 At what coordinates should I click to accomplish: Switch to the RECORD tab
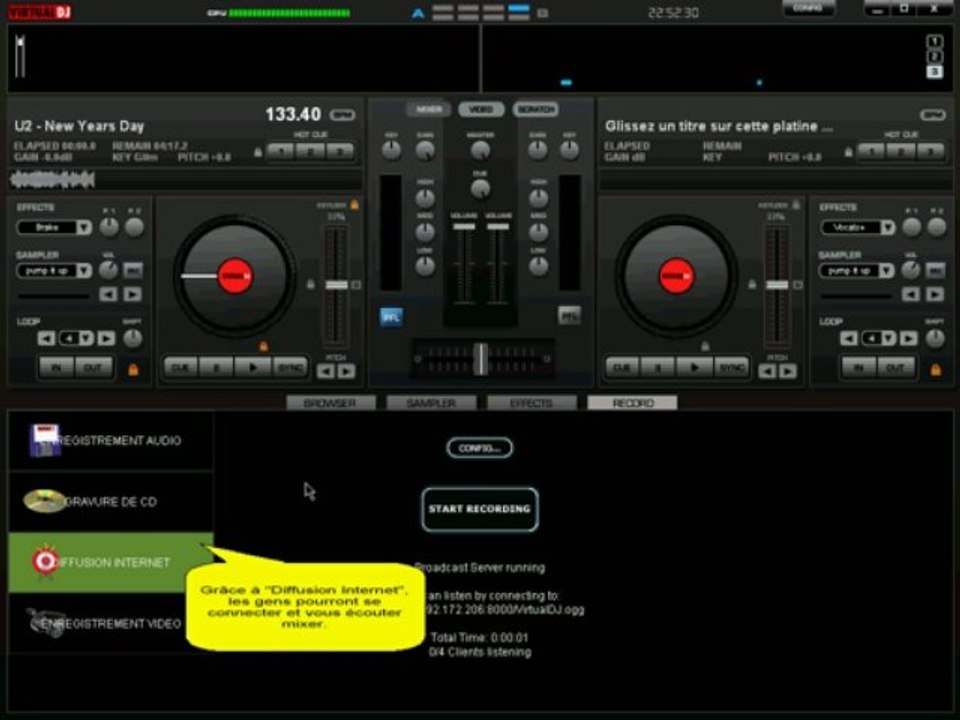coord(632,403)
